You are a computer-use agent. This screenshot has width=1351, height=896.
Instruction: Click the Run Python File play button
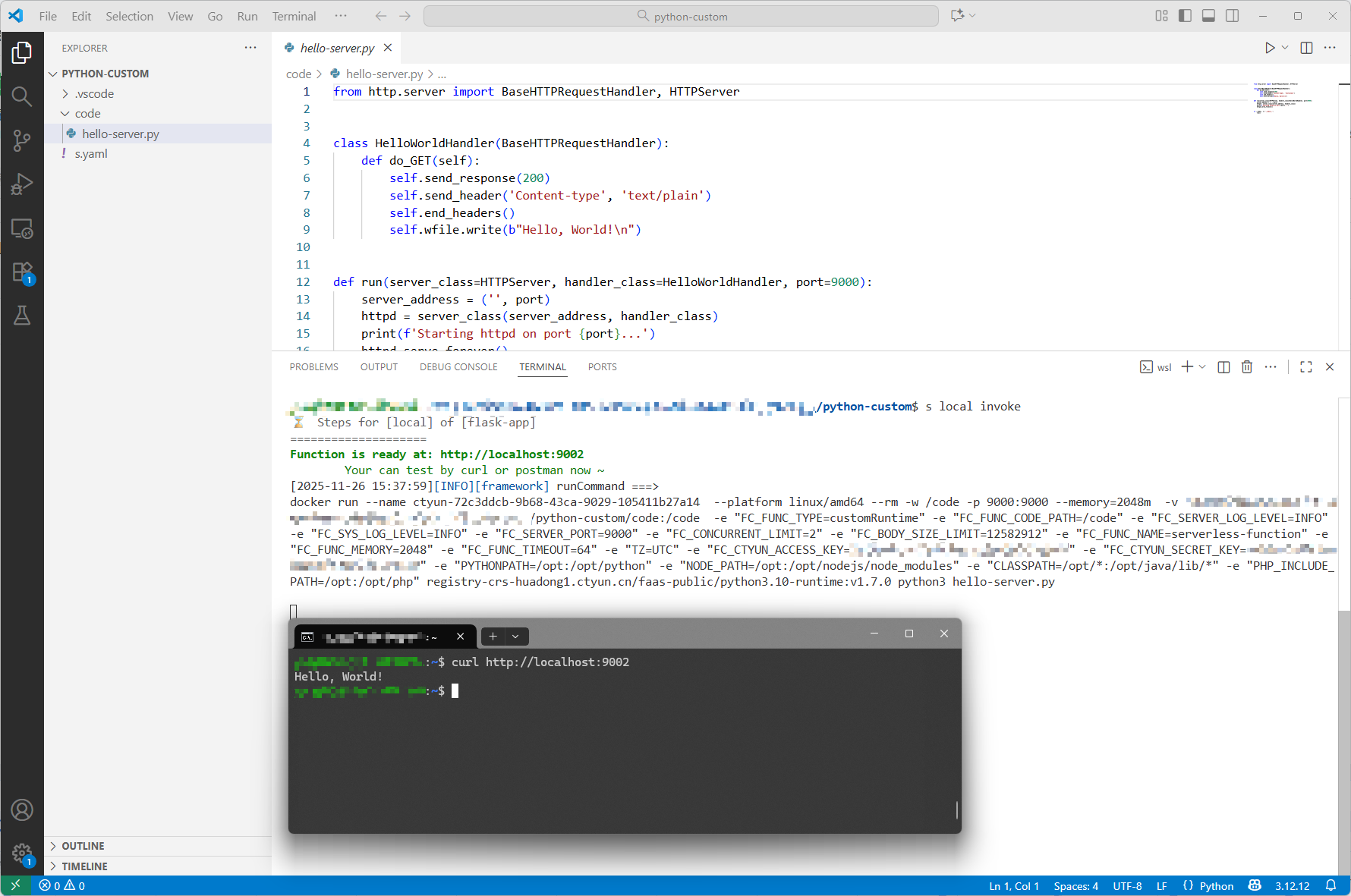click(x=1270, y=48)
